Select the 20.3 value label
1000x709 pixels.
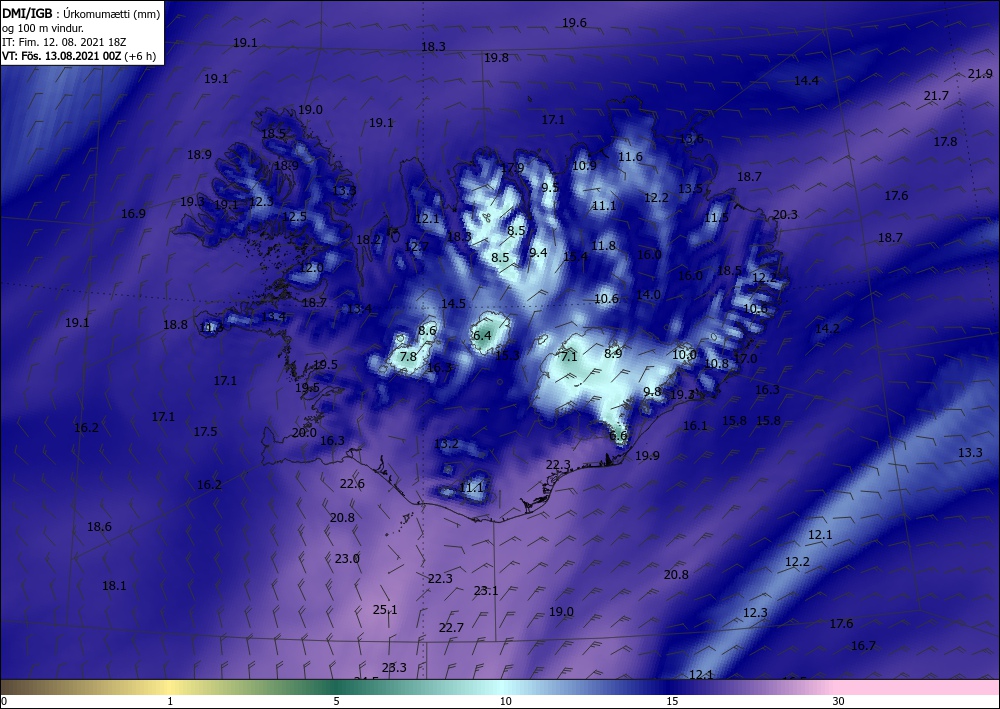pos(785,215)
